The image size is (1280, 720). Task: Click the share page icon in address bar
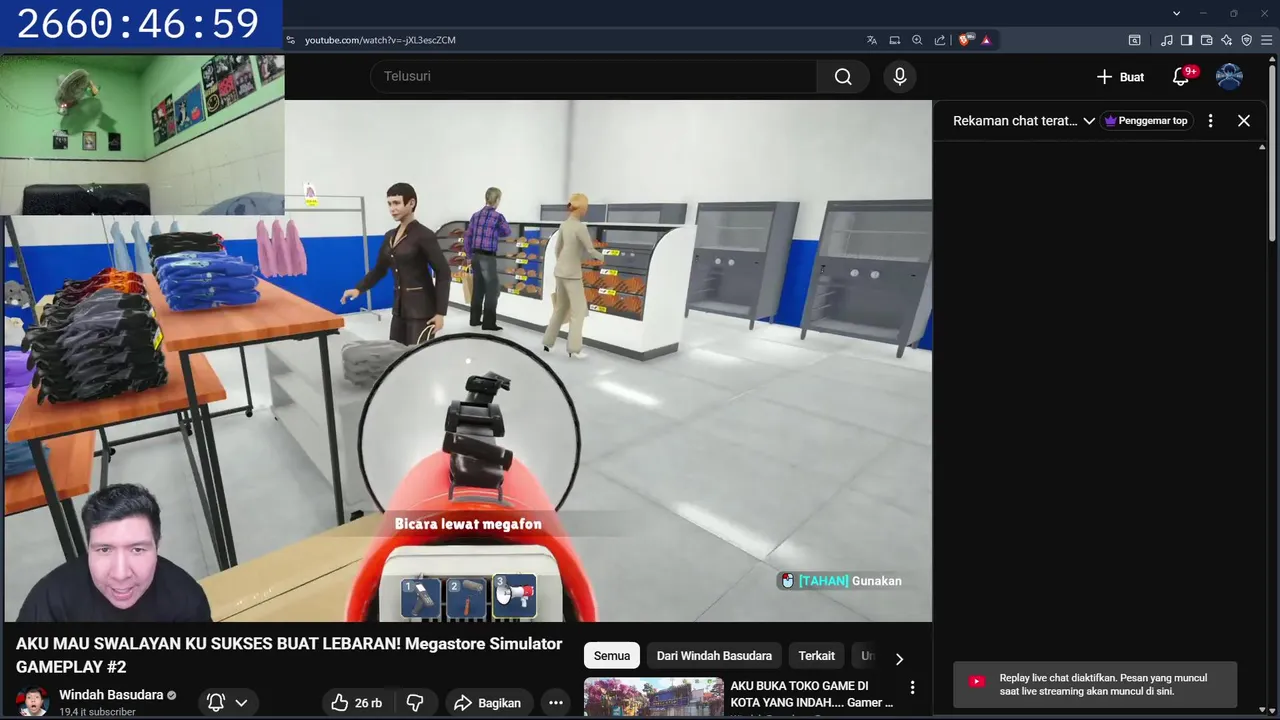pos(940,40)
